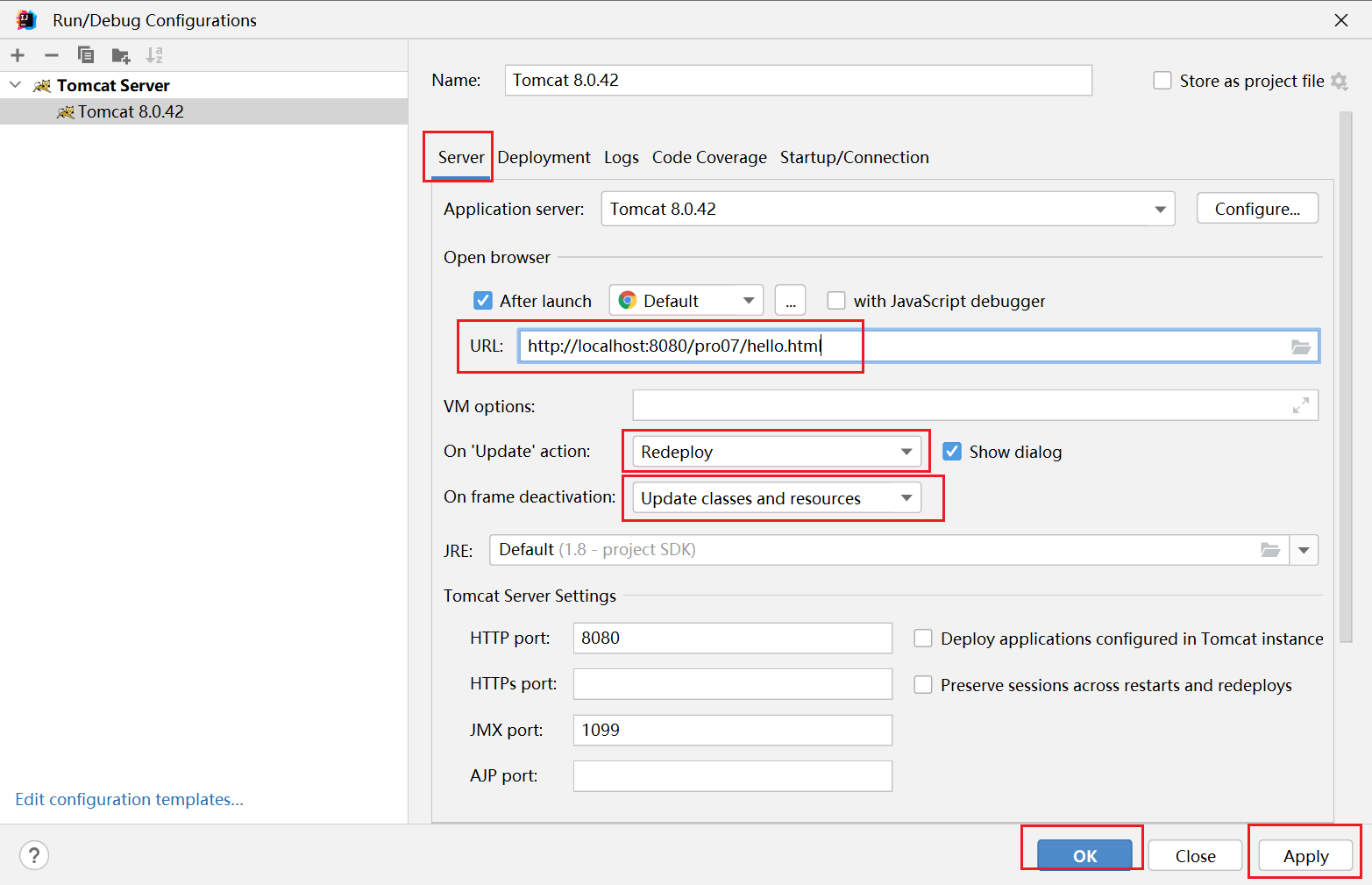Toggle Show dialog checkbox
The width and height of the screenshot is (1372, 885).
pyautogui.click(x=952, y=452)
